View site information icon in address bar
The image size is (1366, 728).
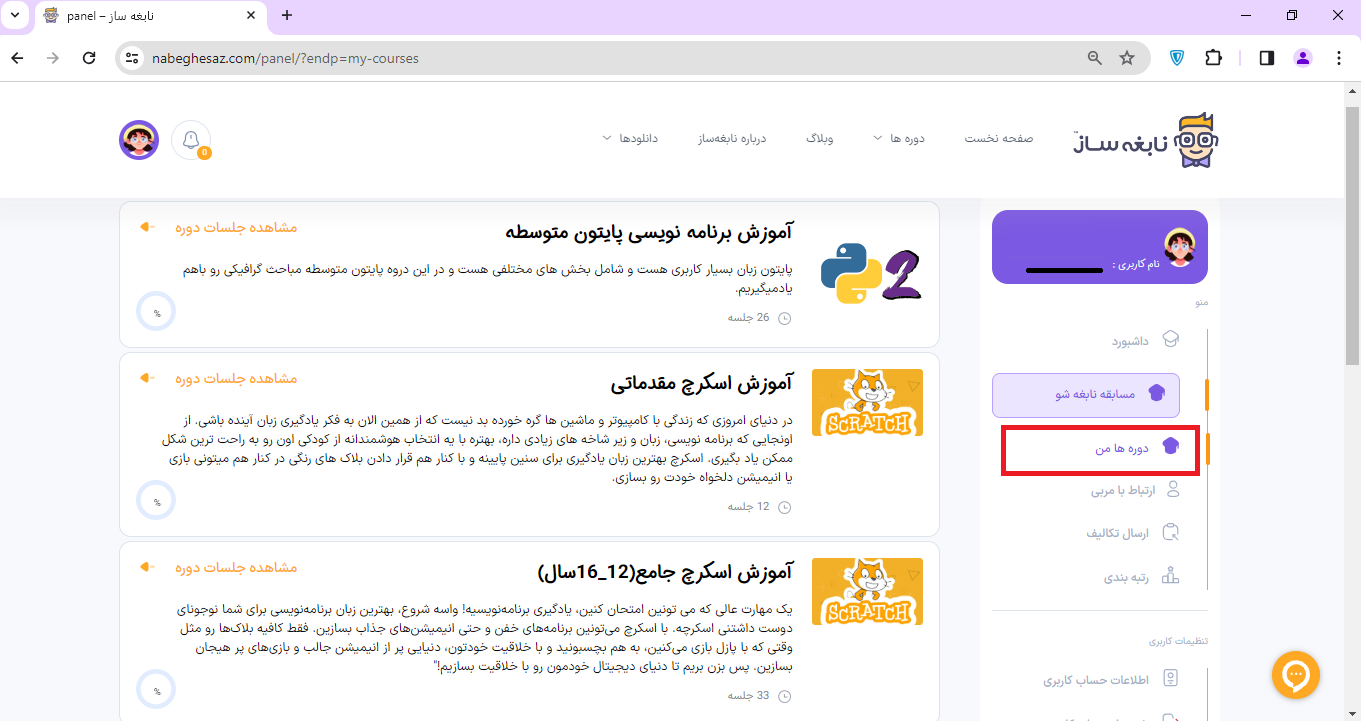(x=131, y=58)
